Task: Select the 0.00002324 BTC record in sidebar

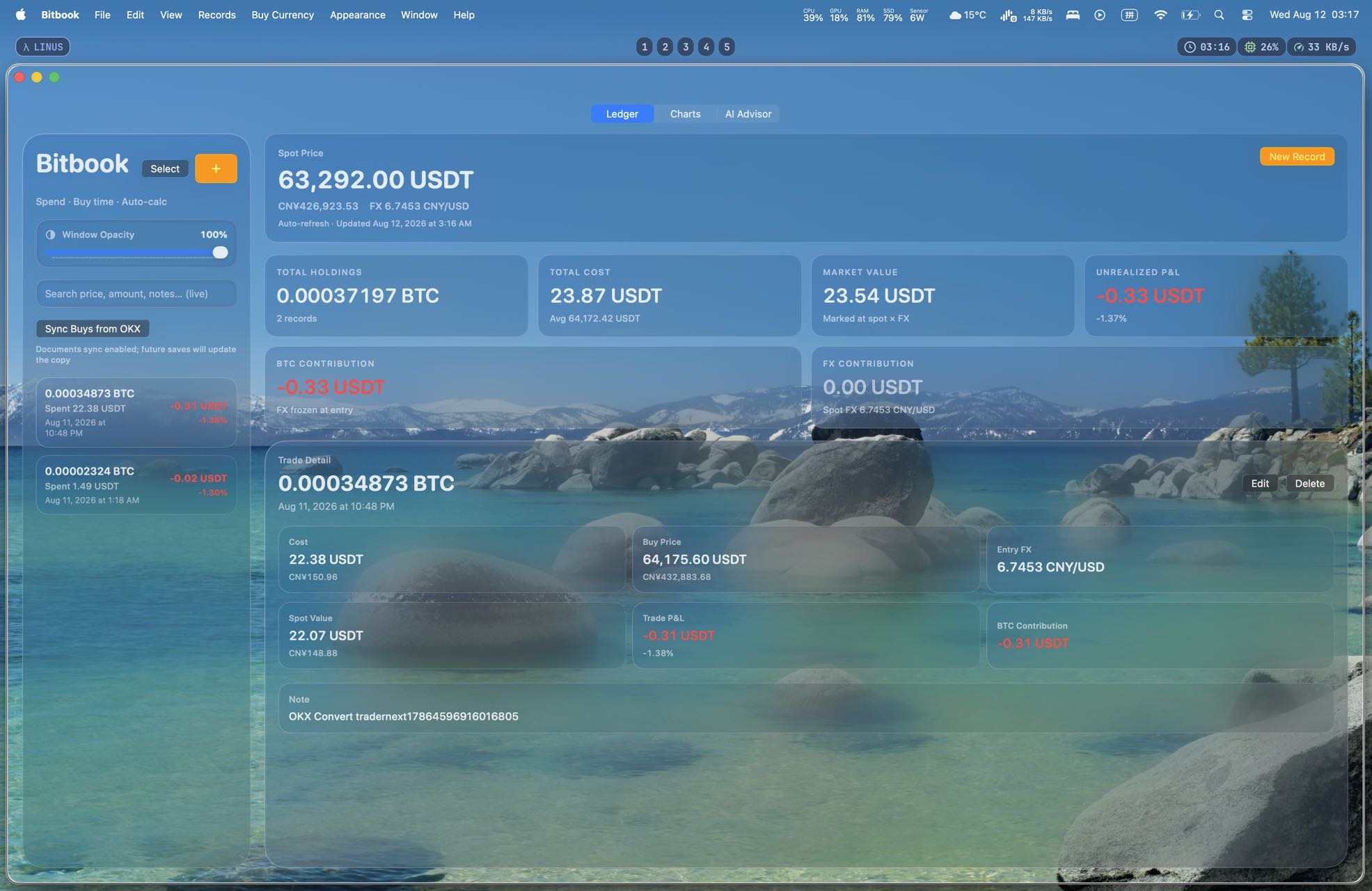Action: (136, 485)
